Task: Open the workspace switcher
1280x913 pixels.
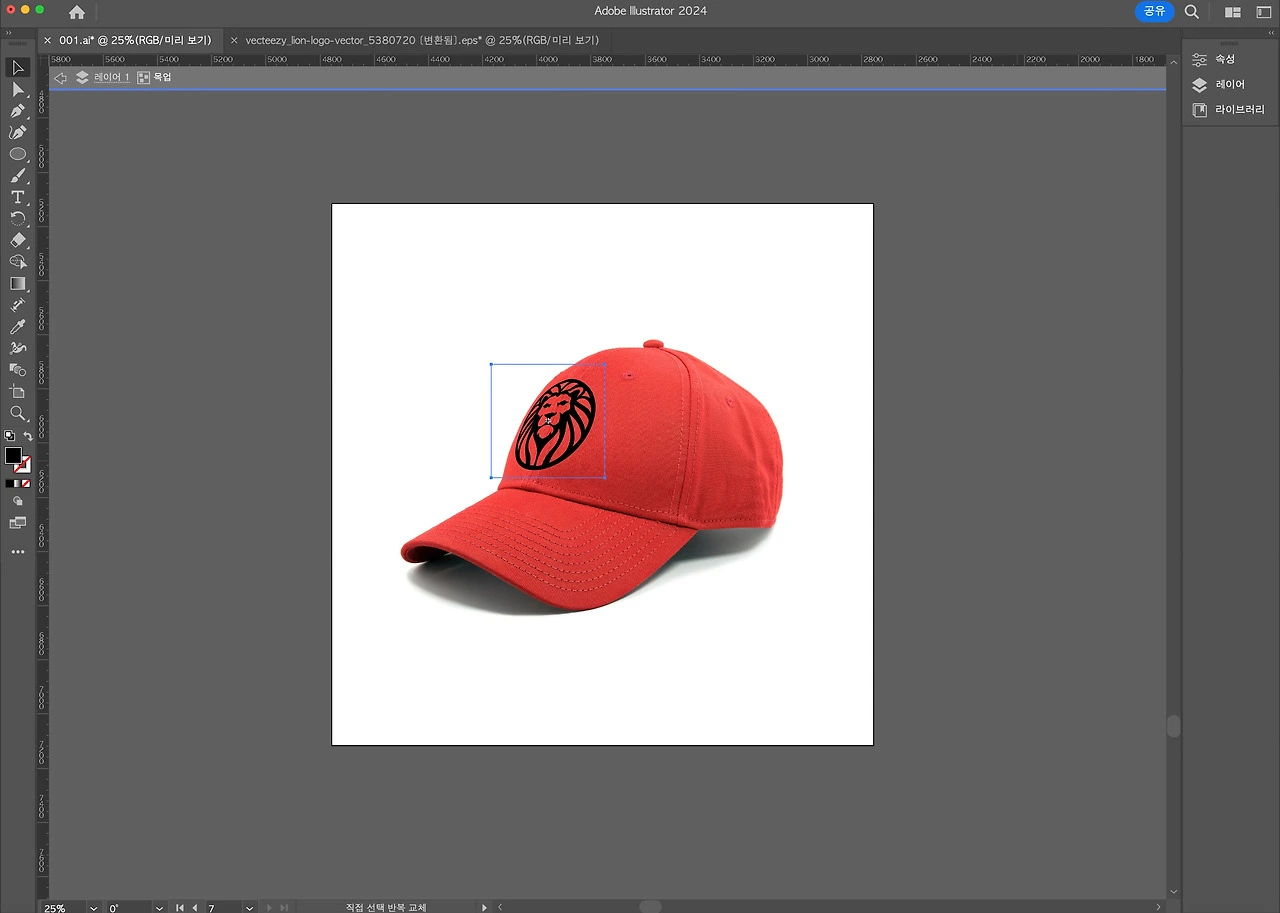Action: pos(1263,12)
